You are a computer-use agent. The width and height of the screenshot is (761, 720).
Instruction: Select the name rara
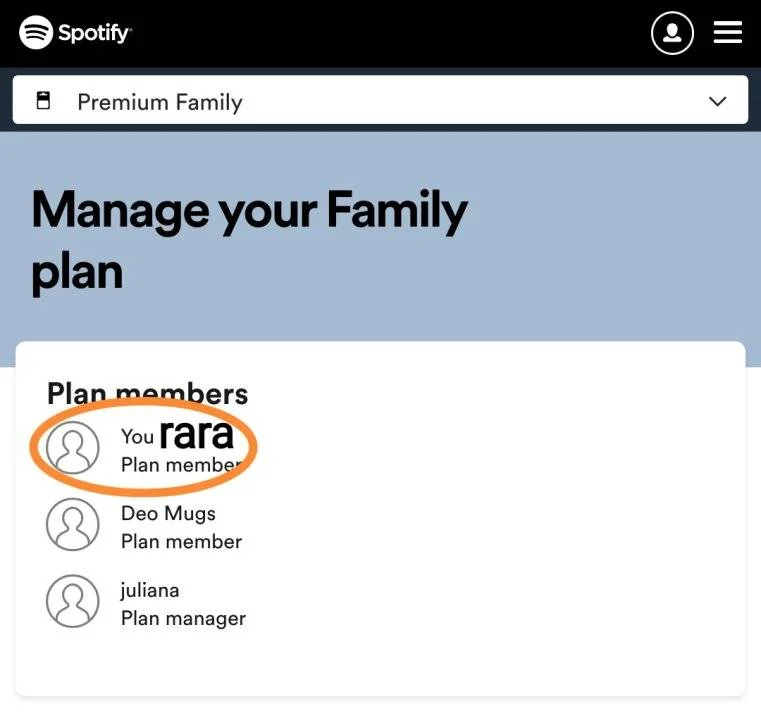pyautogui.click(x=197, y=435)
